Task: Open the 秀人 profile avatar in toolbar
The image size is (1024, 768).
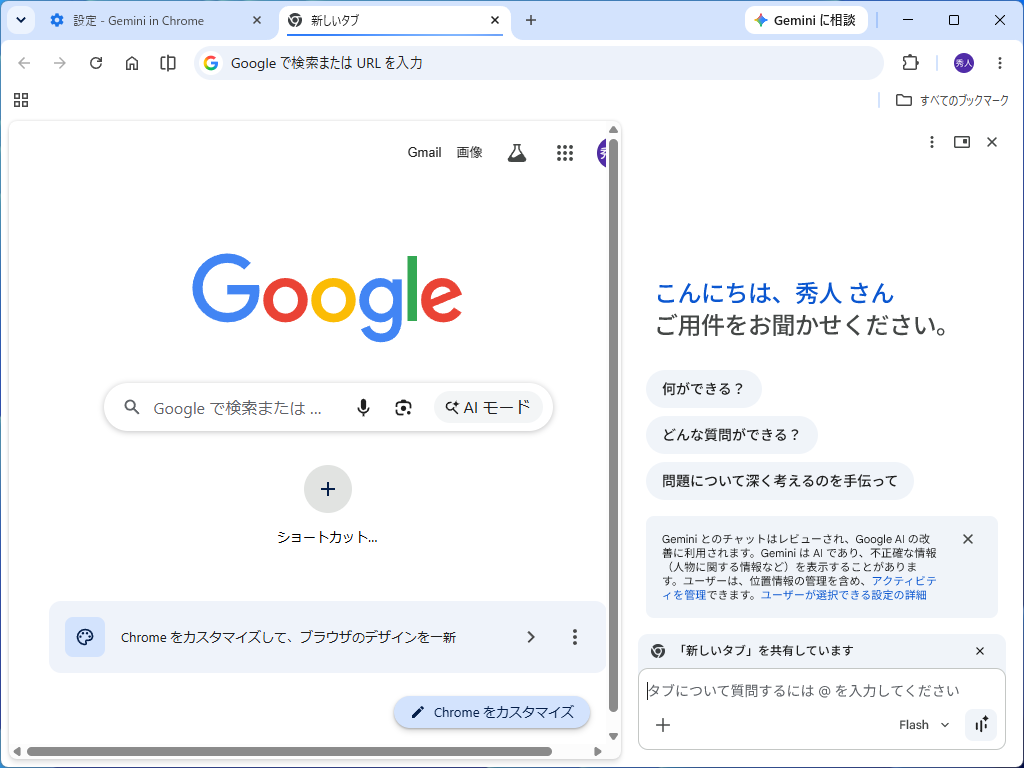Action: pyautogui.click(x=963, y=63)
